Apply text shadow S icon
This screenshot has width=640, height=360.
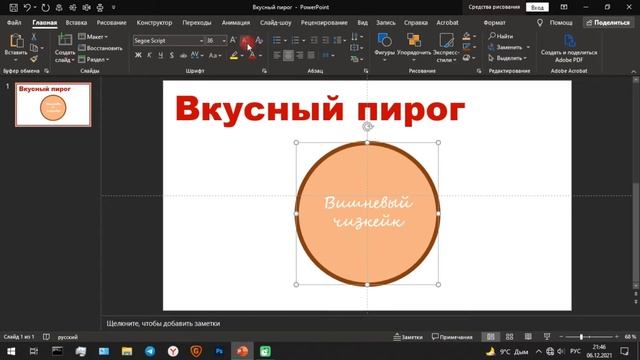[171, 55]
